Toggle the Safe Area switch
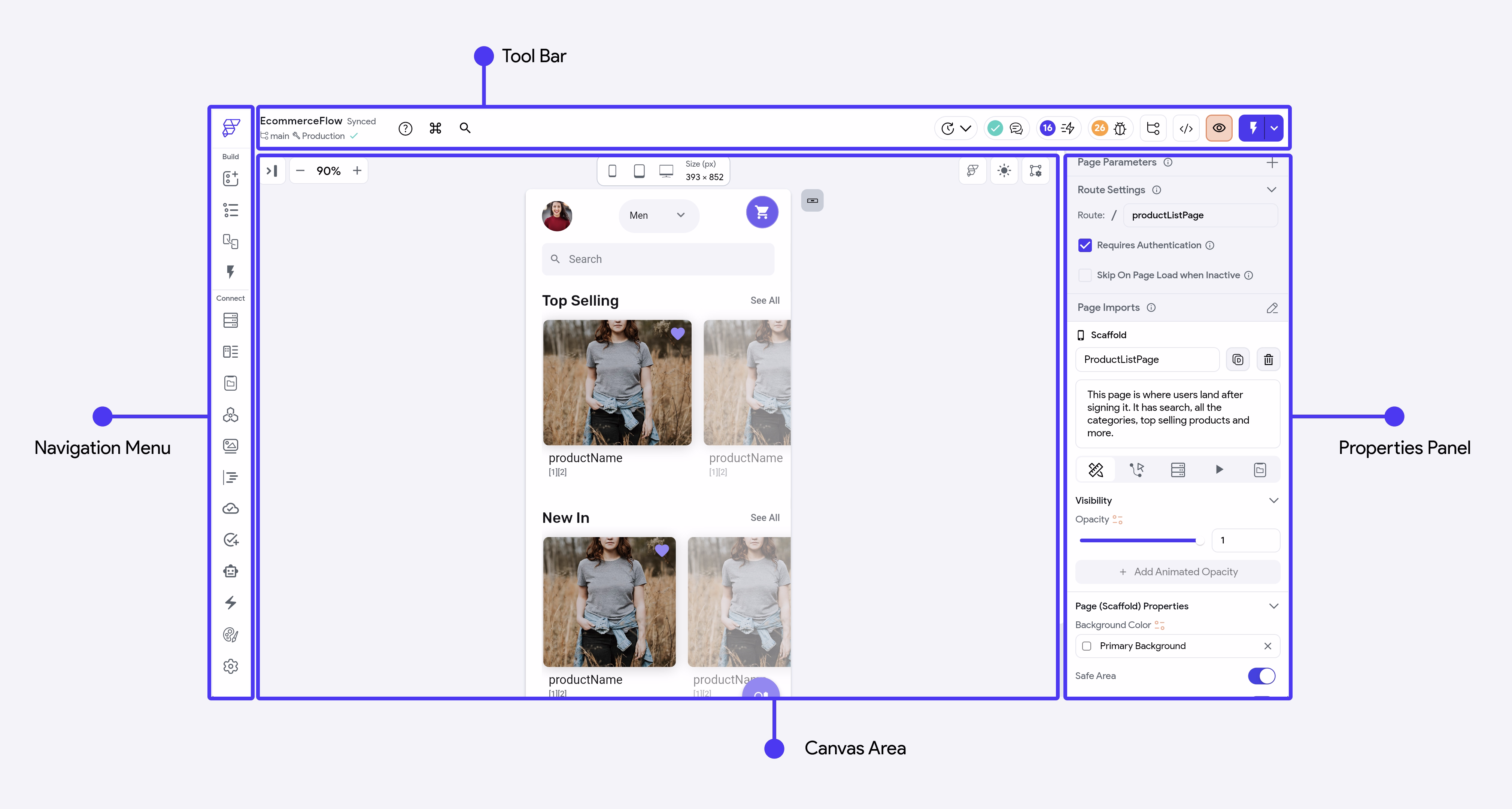This screenshot has height=809, width=1512. (1261, 676)
